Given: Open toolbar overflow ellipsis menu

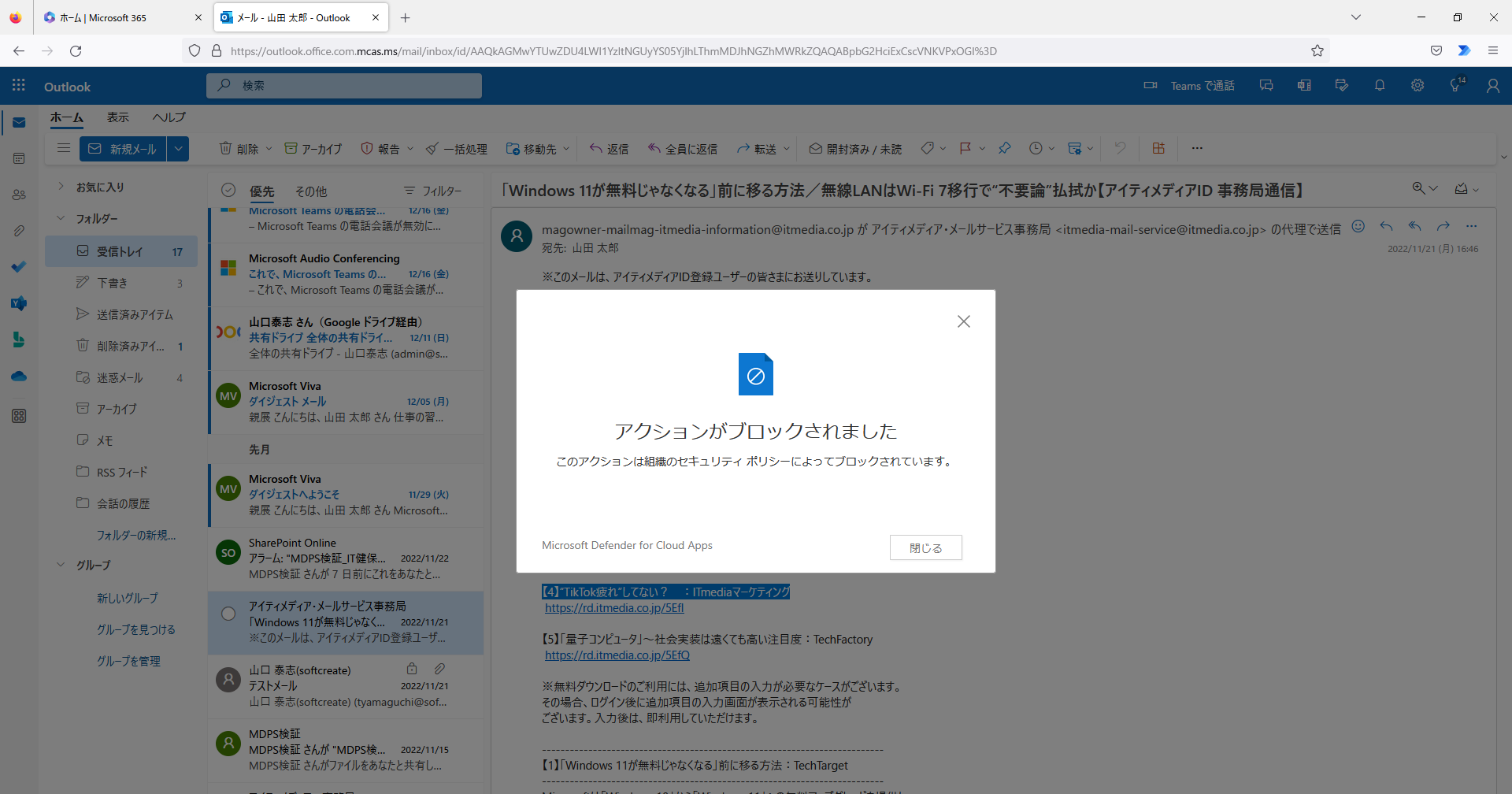Looking at the screenshot, I should [x=1197, y=148].
